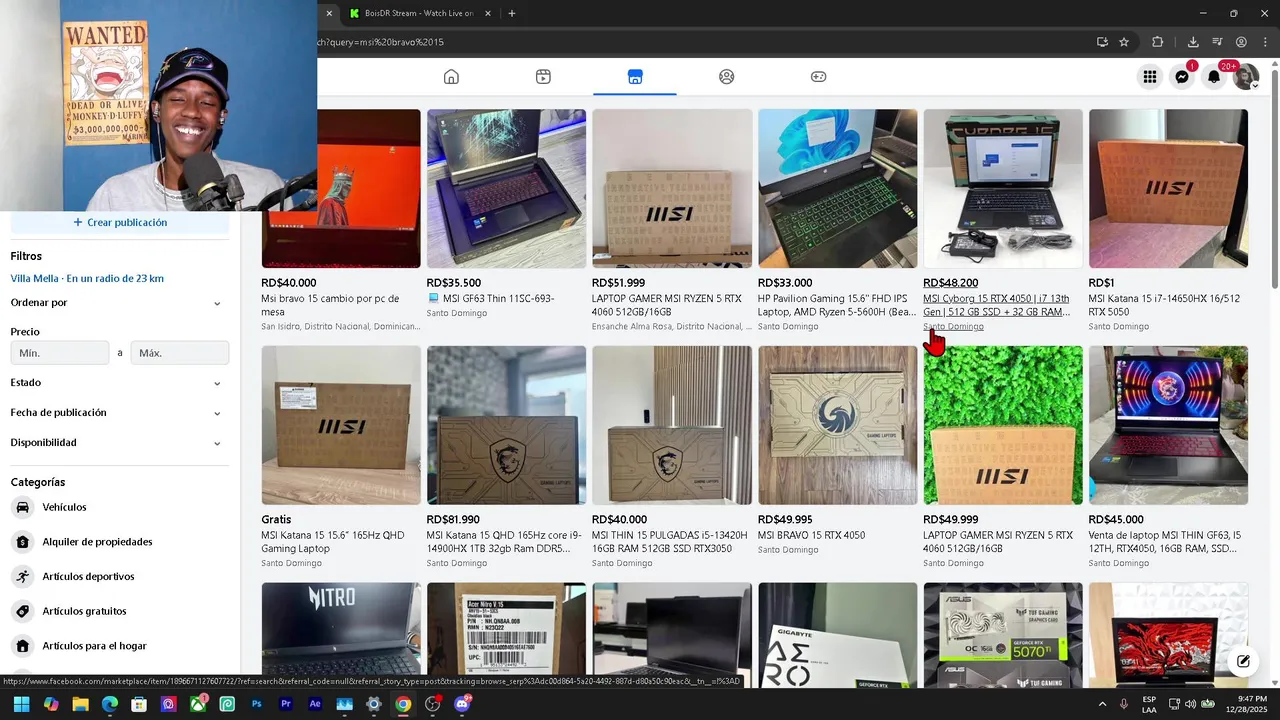Select Artículos para el hogar category
This screenshot has height=720, width=1280.
120,646
